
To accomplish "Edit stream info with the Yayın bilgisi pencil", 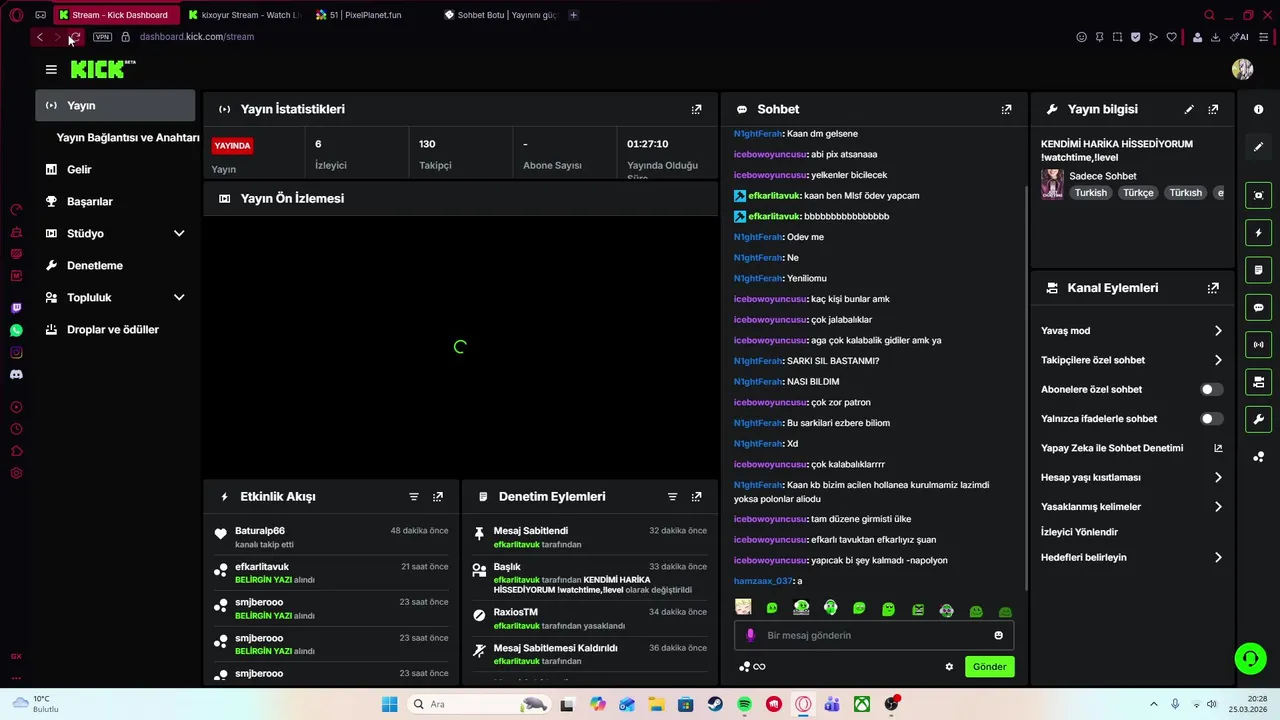I will pos(1189,109).
